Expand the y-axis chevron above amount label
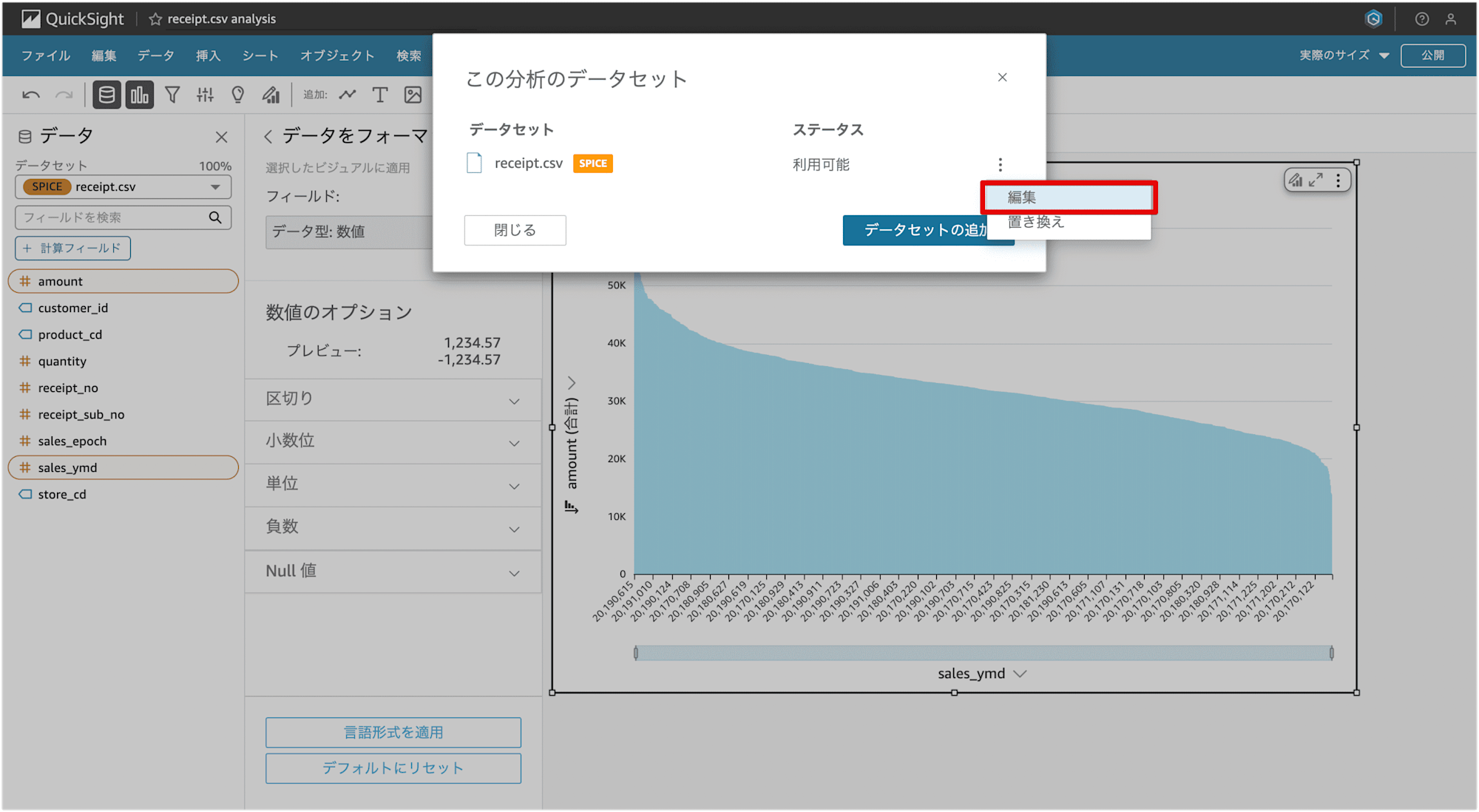 (x=571, y=382)
